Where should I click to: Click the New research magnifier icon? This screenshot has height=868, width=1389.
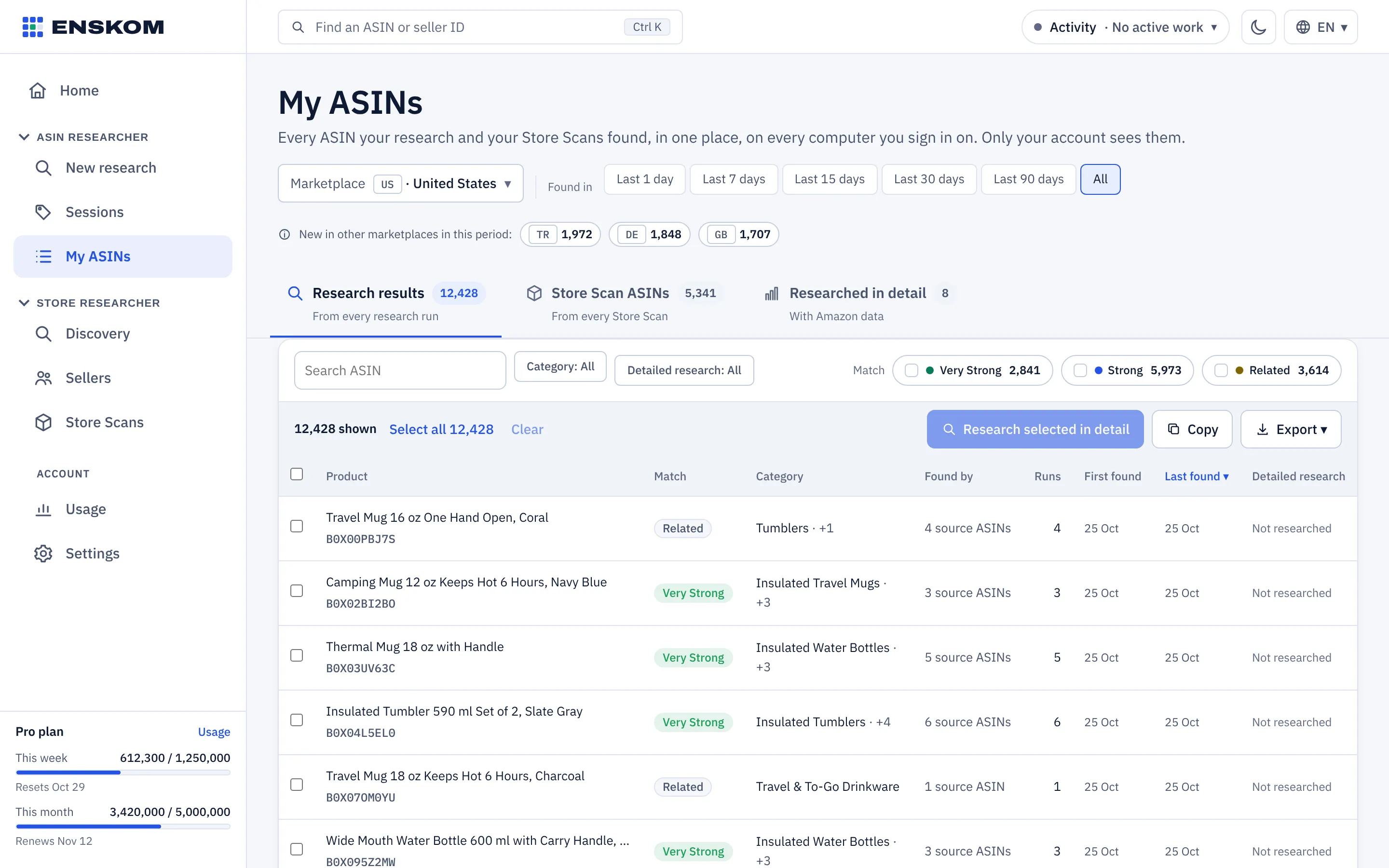tap(43, 168)
